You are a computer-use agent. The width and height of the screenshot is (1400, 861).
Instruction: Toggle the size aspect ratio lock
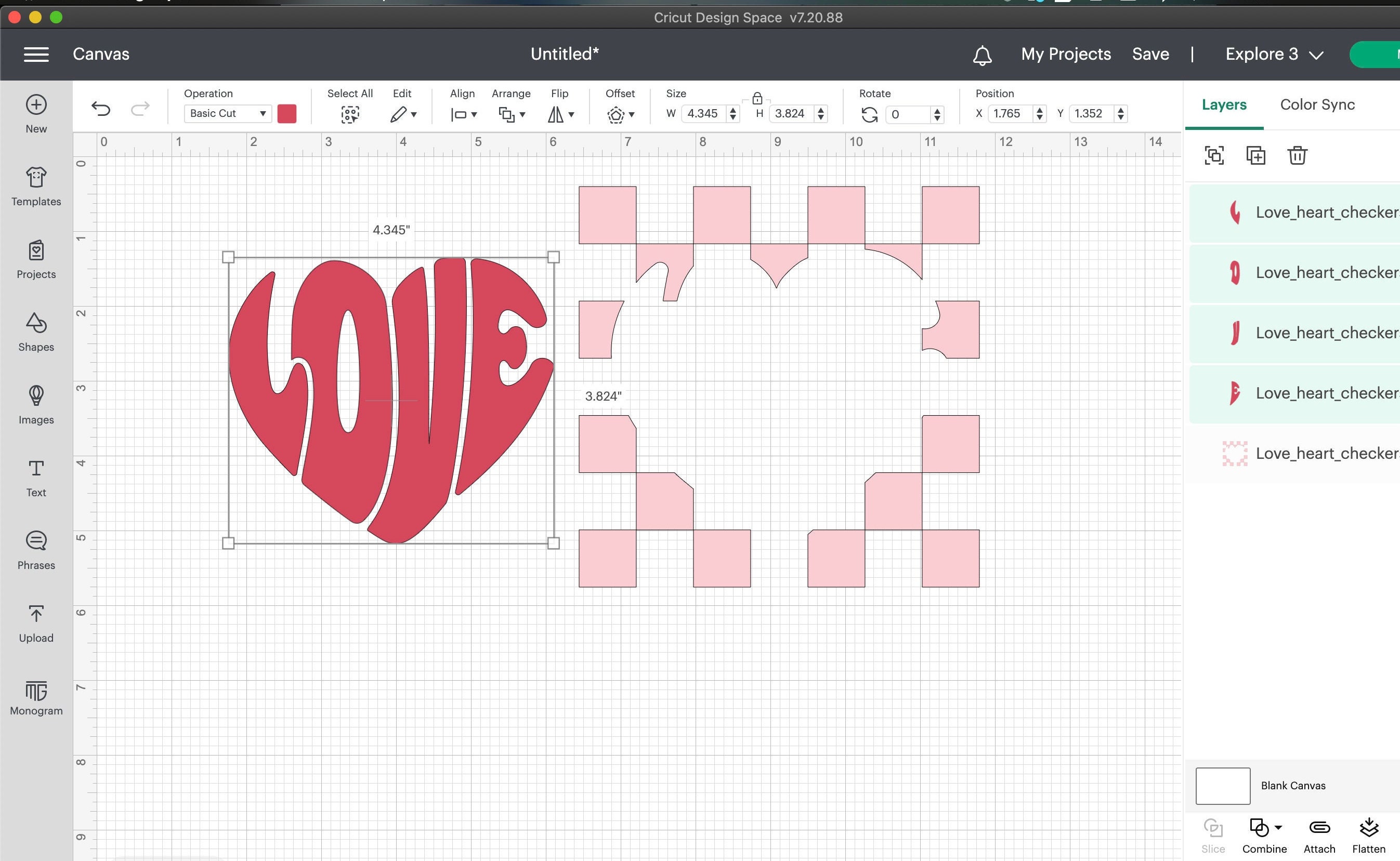click(x=757, y=97)
